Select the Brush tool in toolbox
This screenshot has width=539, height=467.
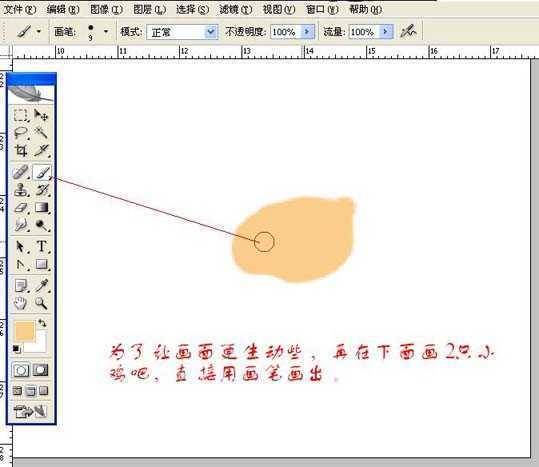[x=42, y=172]
